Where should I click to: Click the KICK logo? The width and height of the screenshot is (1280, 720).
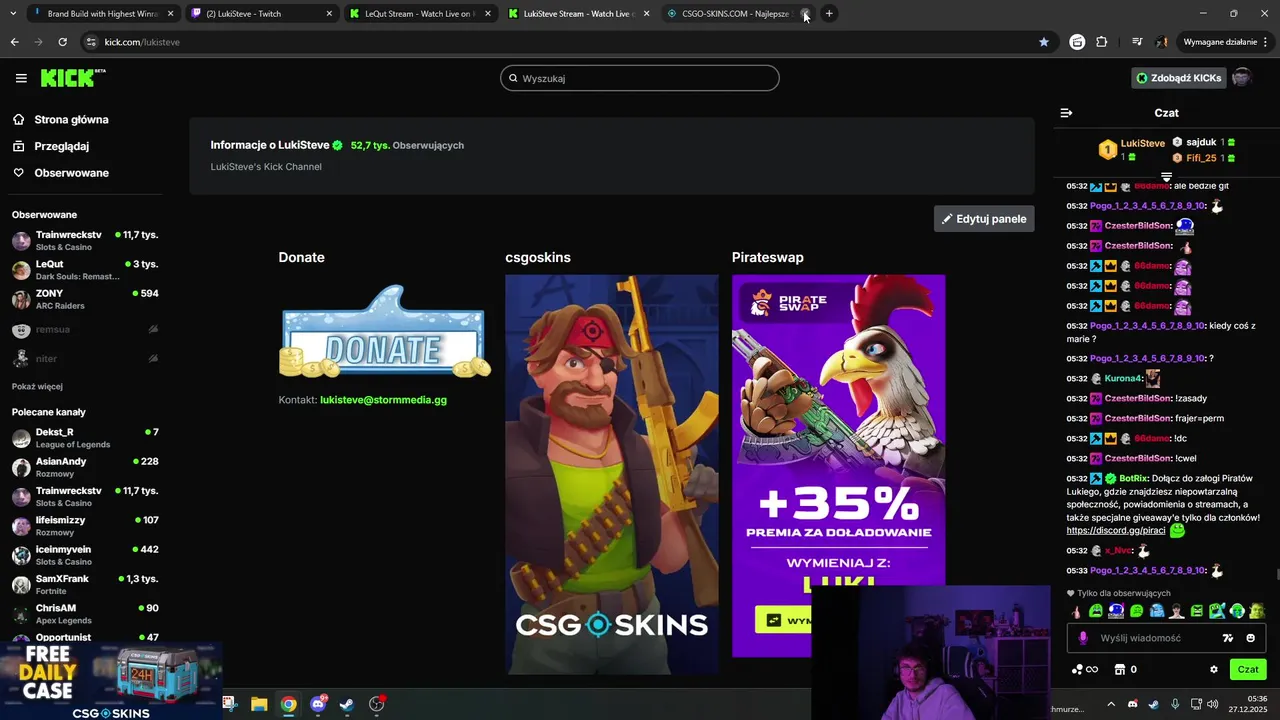click(73, 78)
